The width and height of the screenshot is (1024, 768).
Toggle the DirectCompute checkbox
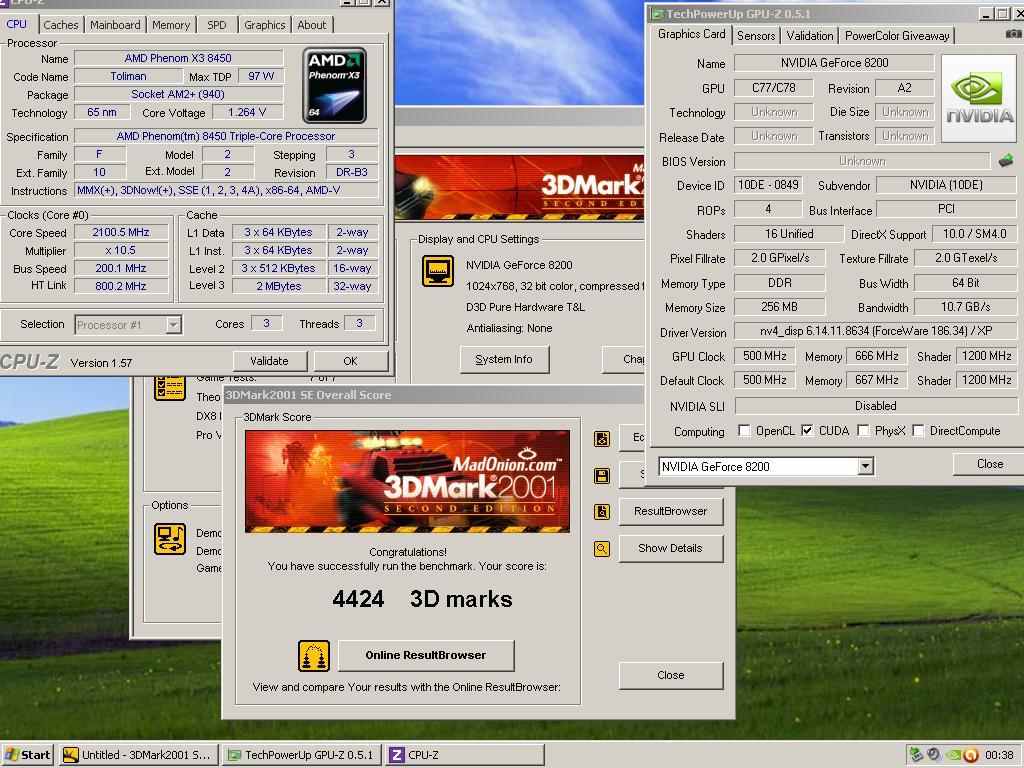pos(918,430)
